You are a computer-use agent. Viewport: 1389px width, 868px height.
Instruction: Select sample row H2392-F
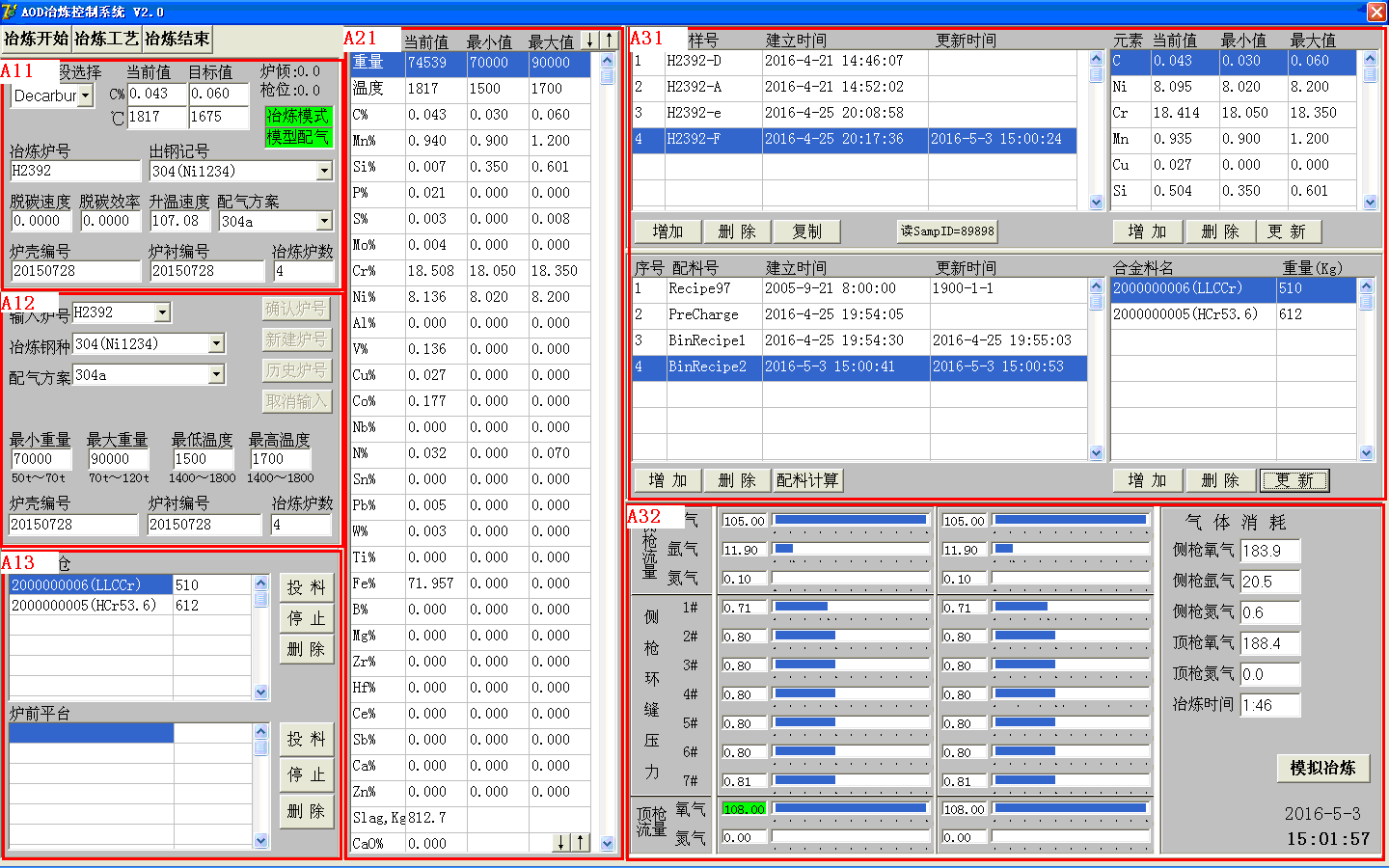855,139
